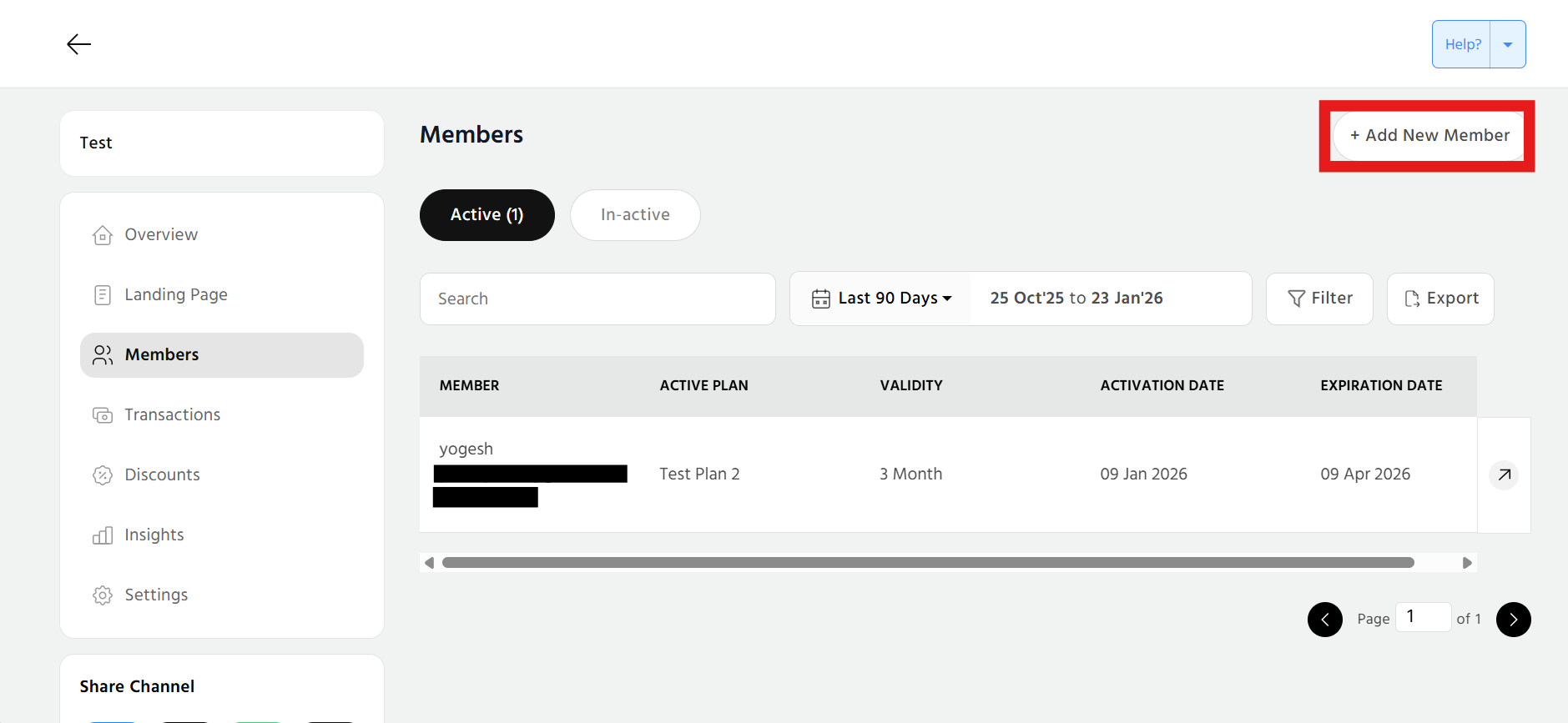The width and height of the screenshot is (1568, 723).
Task: View the Insights section
Action: [x=154, y=535]
